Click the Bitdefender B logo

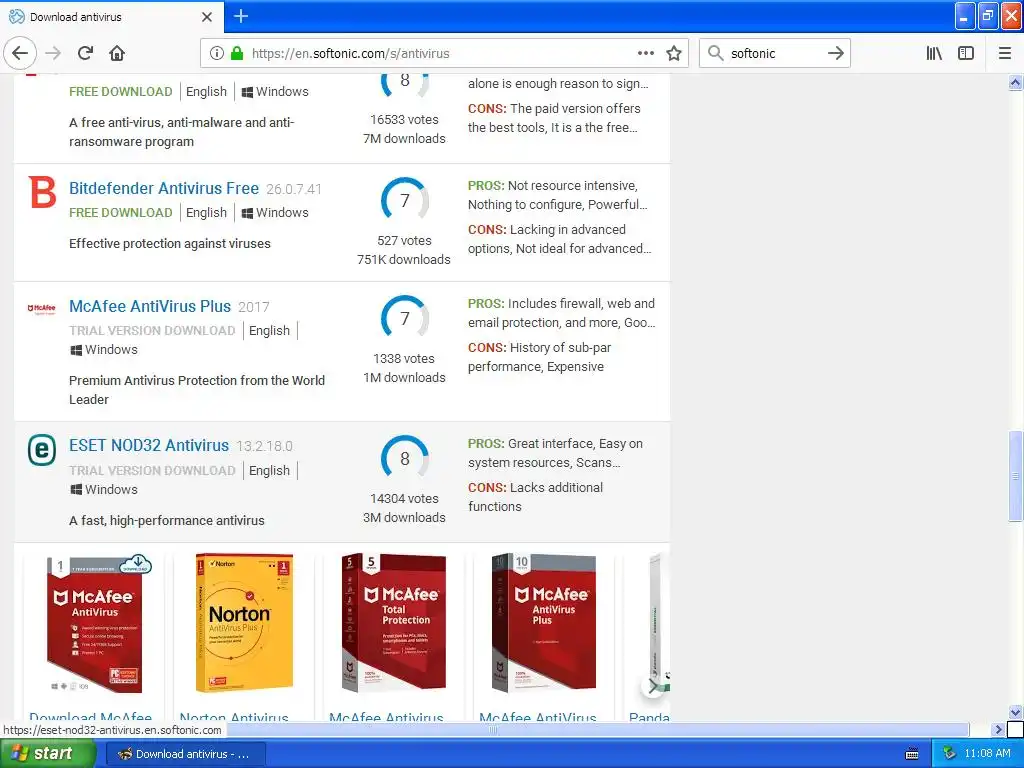pyautogui.click(x=42, y=193)
